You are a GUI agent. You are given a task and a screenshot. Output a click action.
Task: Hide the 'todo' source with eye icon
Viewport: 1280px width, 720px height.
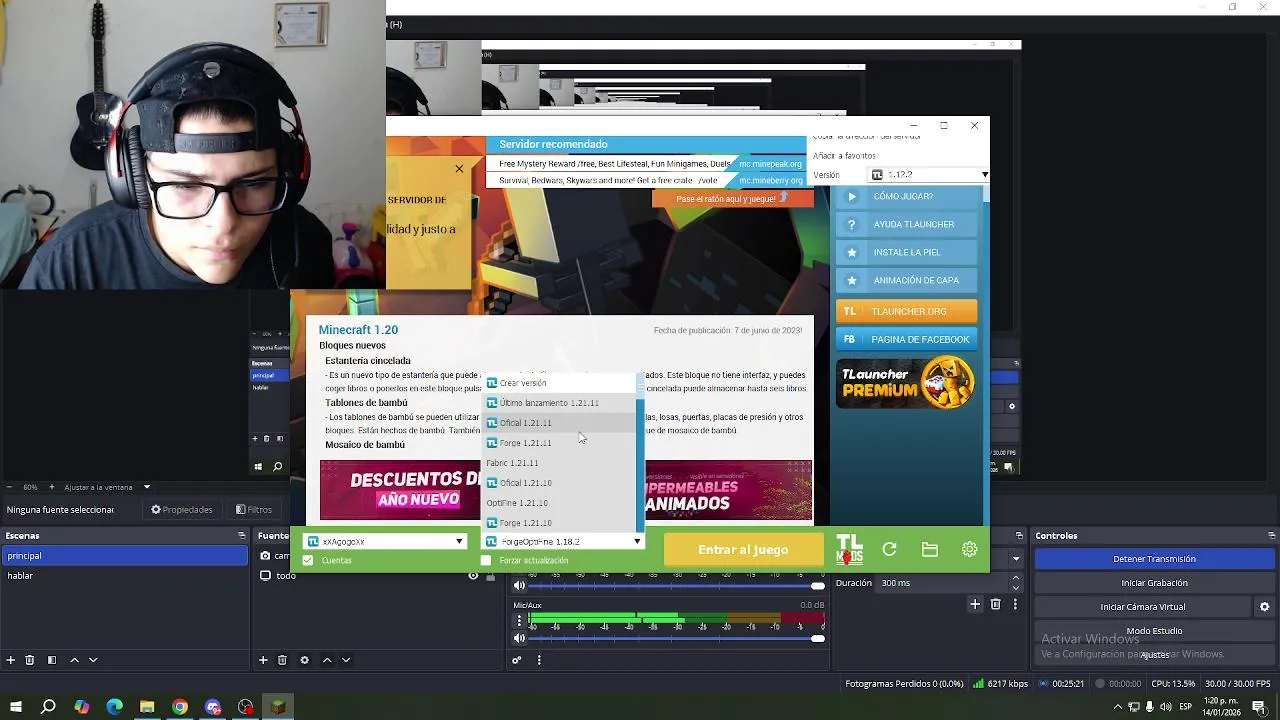point(473,576)
